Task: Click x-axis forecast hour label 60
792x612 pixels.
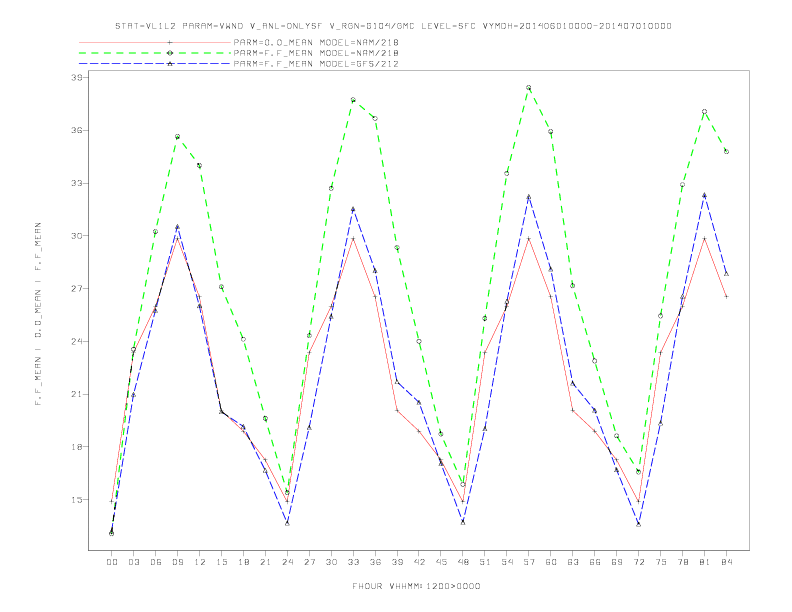Action: point(551,562)
